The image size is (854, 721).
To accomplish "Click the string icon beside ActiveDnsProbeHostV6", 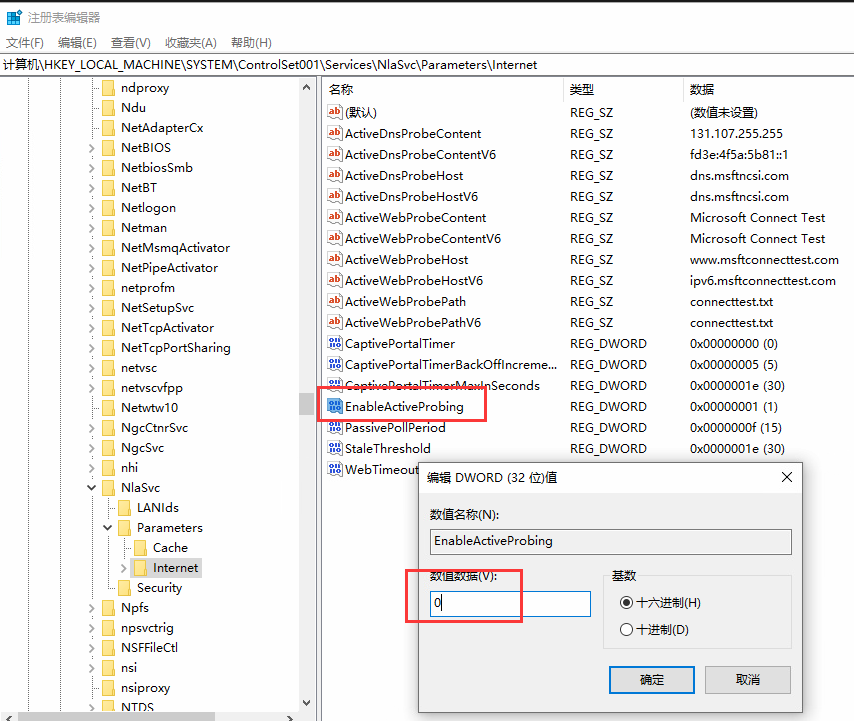I will tap(334, 196).
